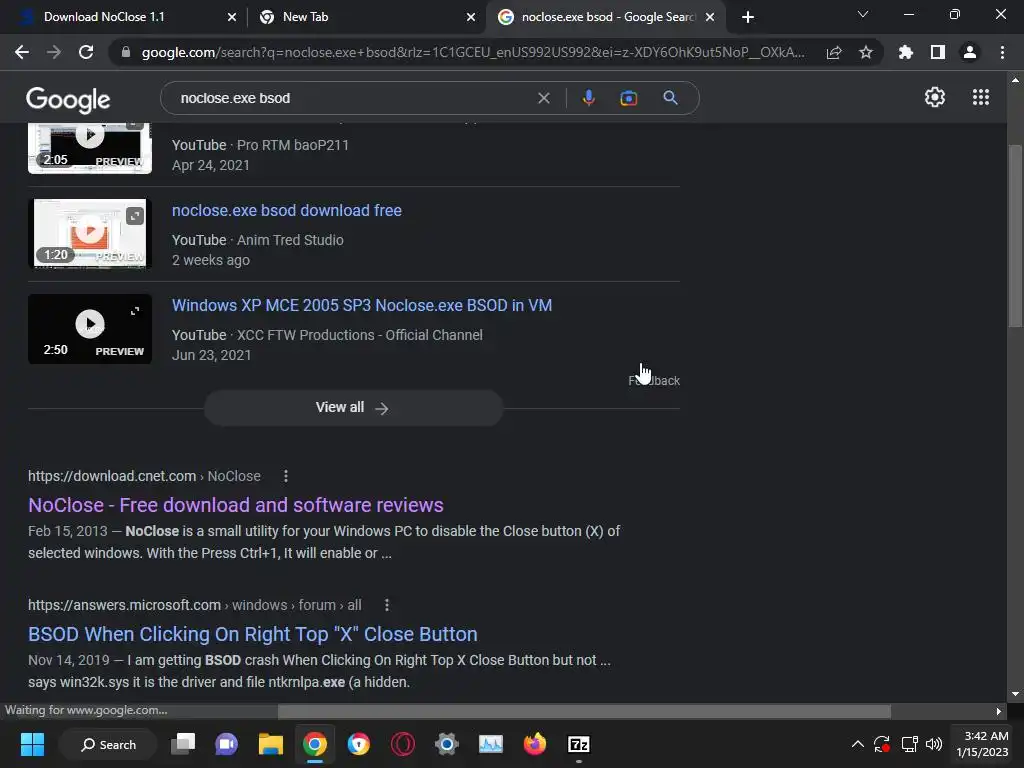This screenshot has width=1024, height=768.
Task: Open the Google apps grid
Action: pyautogui.click(x=980, y=97)
